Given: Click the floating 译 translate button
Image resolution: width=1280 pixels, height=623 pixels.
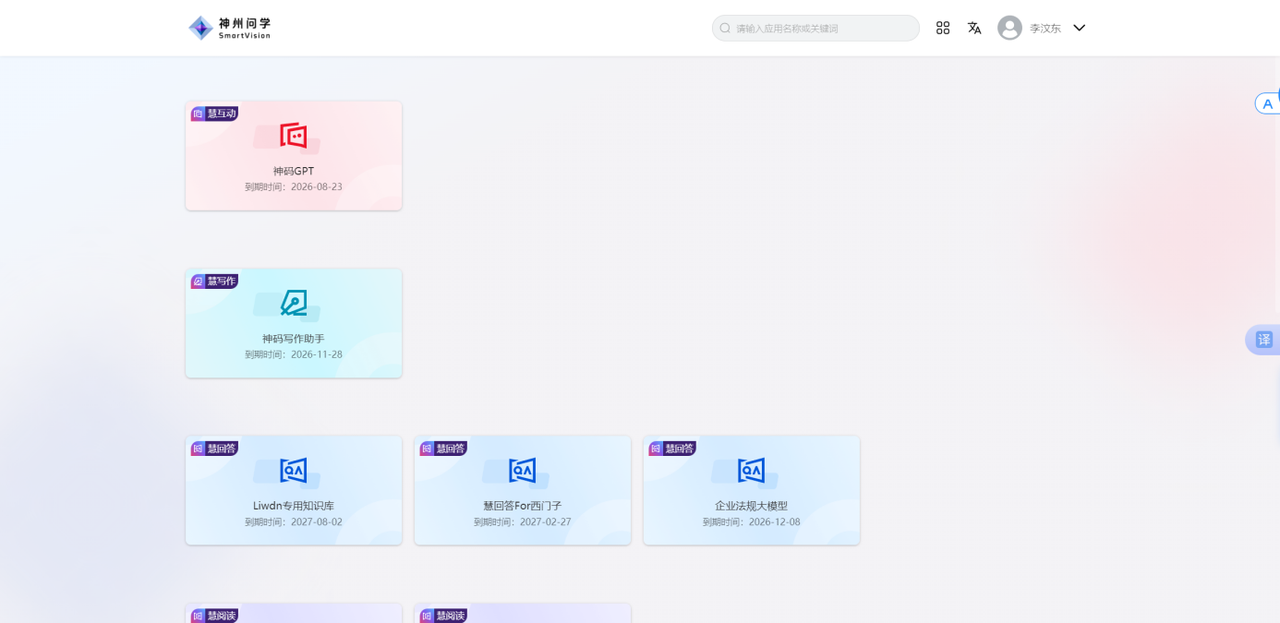Looking at the screenshot, I should [1264, 340].
